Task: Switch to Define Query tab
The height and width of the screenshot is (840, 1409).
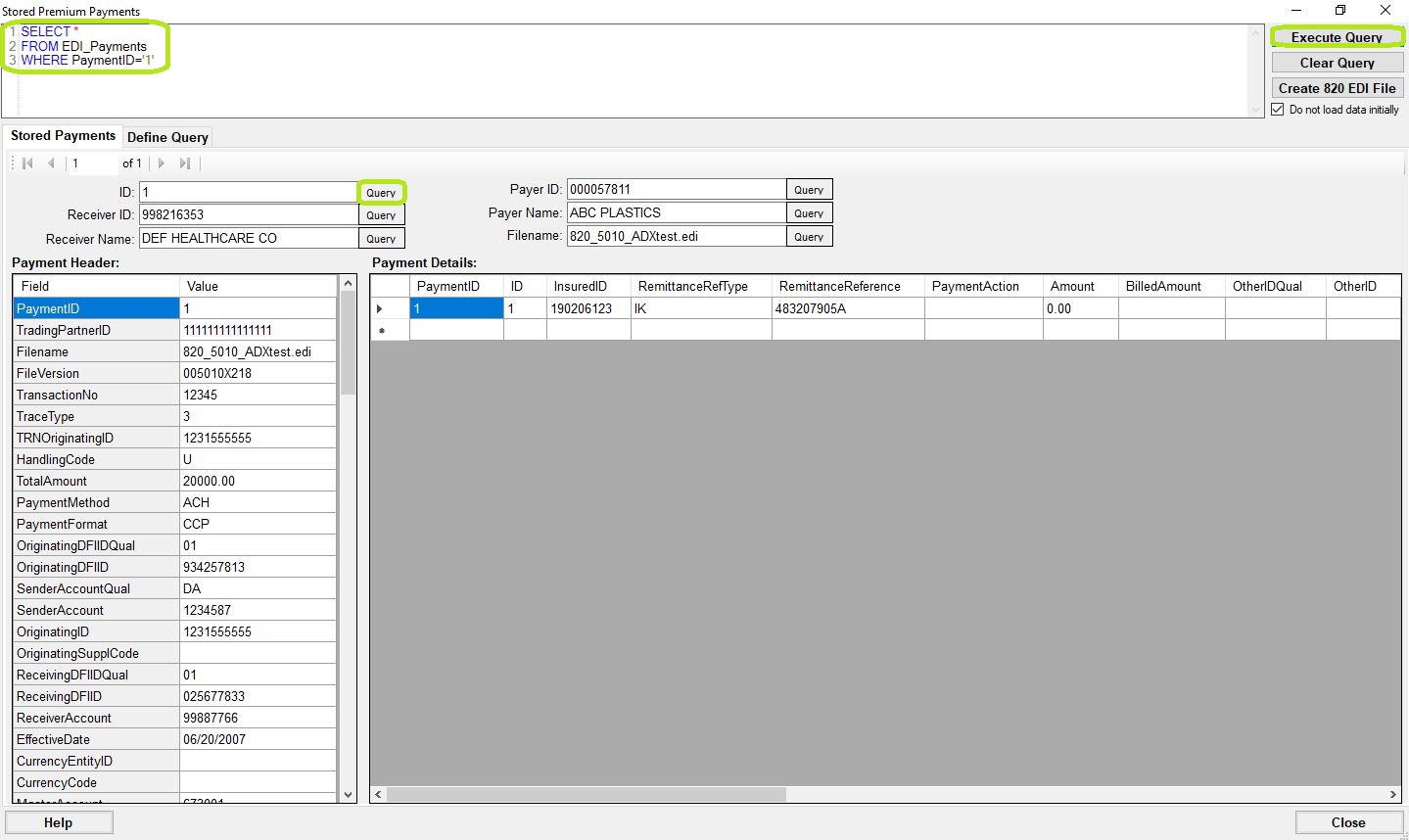Action: pyautogui.click(x=167, y=137)
